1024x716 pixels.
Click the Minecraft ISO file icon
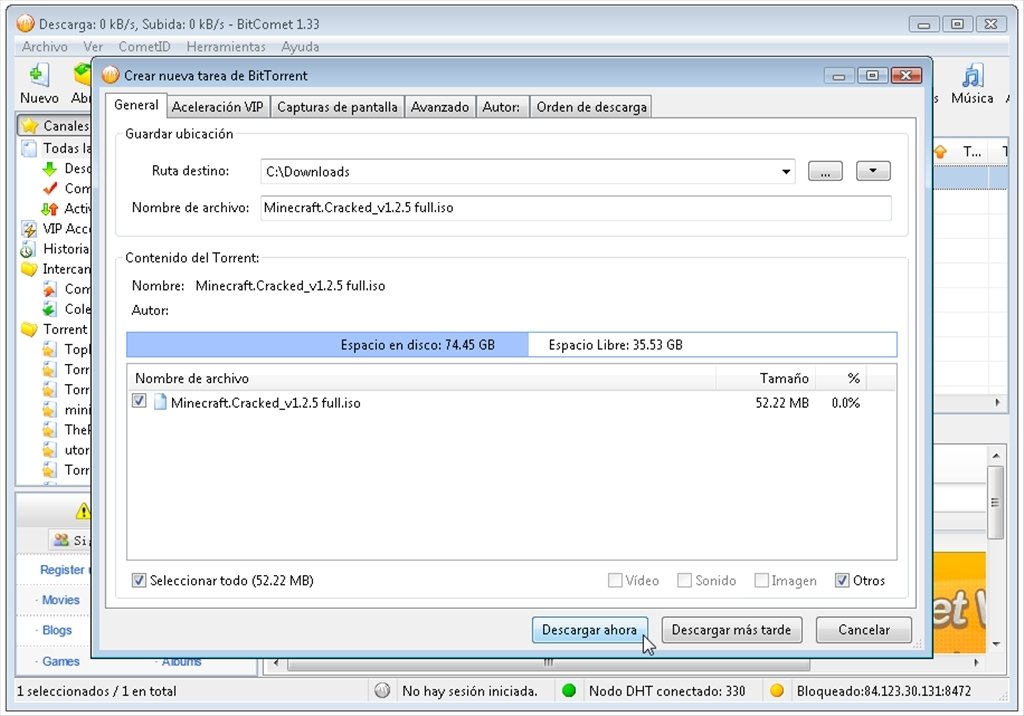tap(160, 402)
